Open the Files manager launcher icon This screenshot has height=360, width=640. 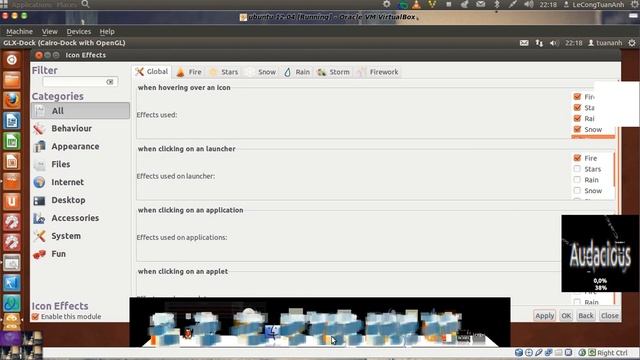11,80
